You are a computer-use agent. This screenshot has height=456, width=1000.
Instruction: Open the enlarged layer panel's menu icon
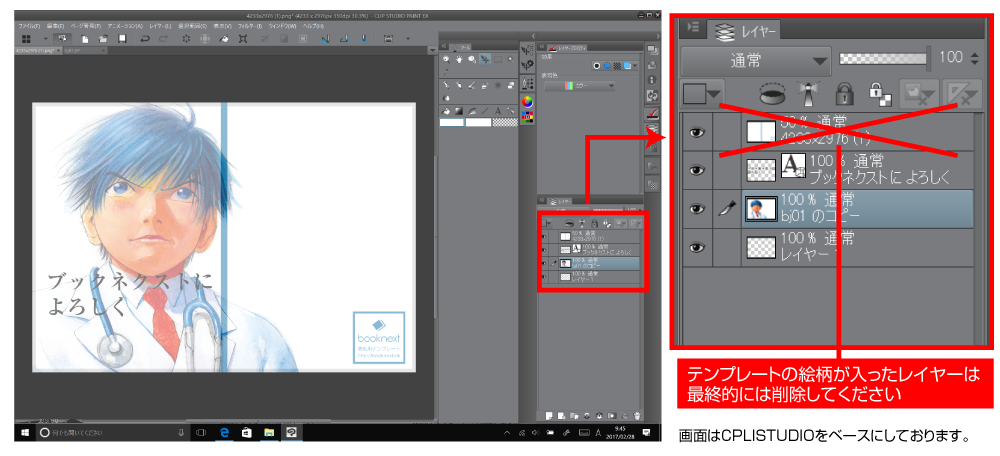point(692,27)
